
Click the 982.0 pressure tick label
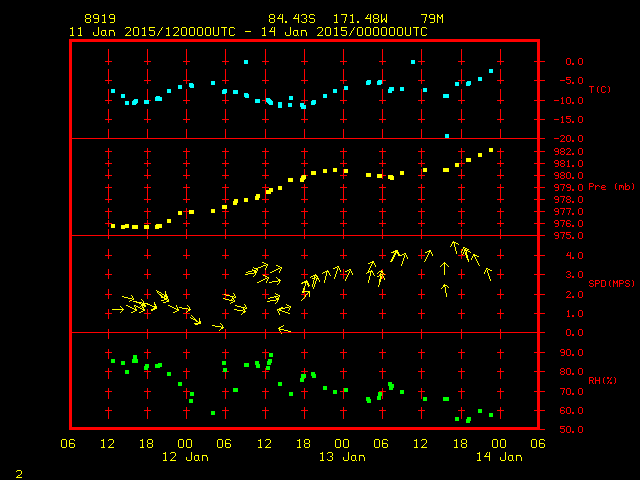click(568, 152)
